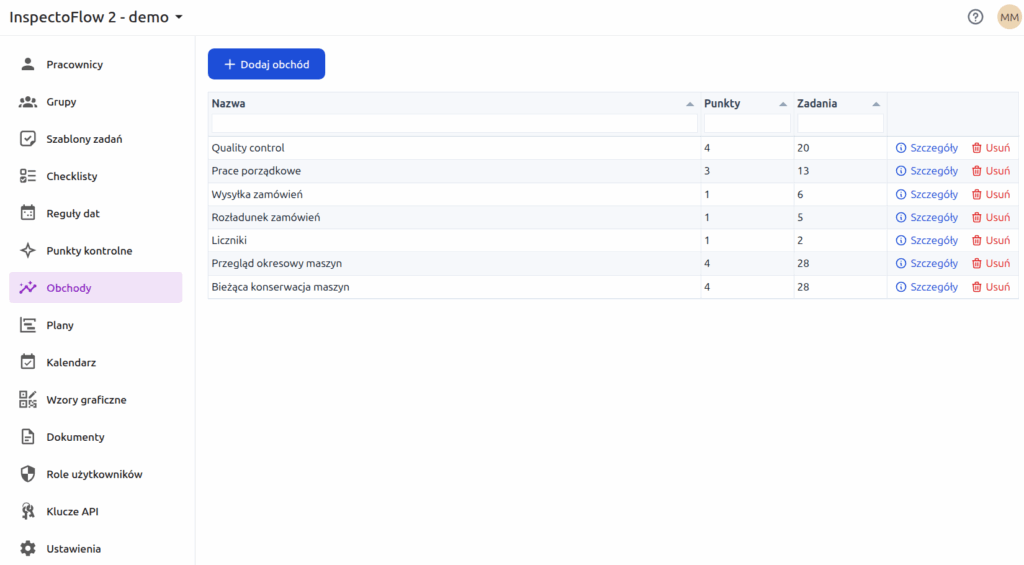This screenshot has height=565, width=1024.
Task: Click the Wzory graficzne QR icon
Action: pos(28,400)
